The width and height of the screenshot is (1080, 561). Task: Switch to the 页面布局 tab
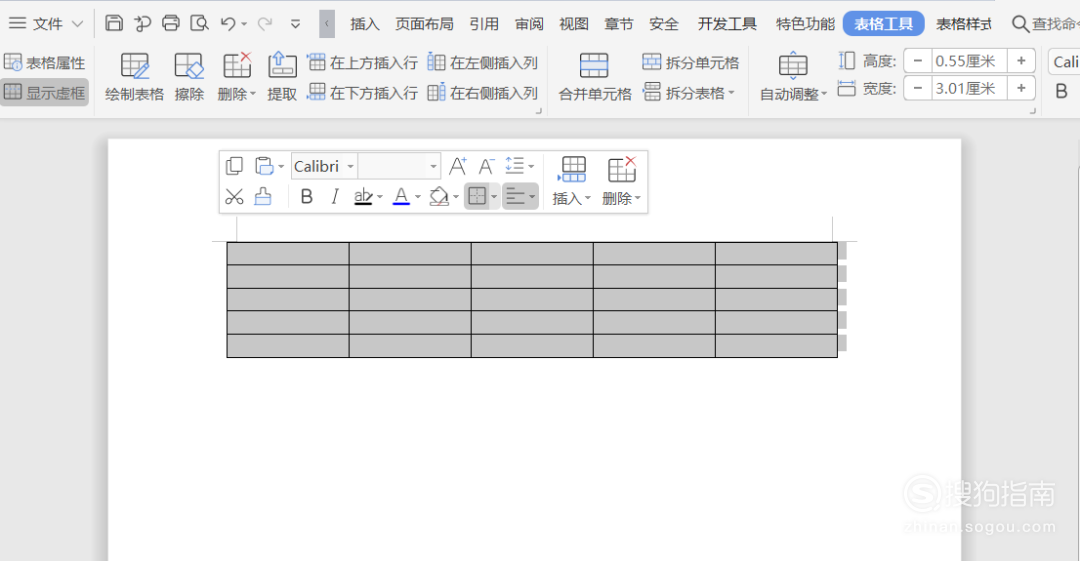424,24
